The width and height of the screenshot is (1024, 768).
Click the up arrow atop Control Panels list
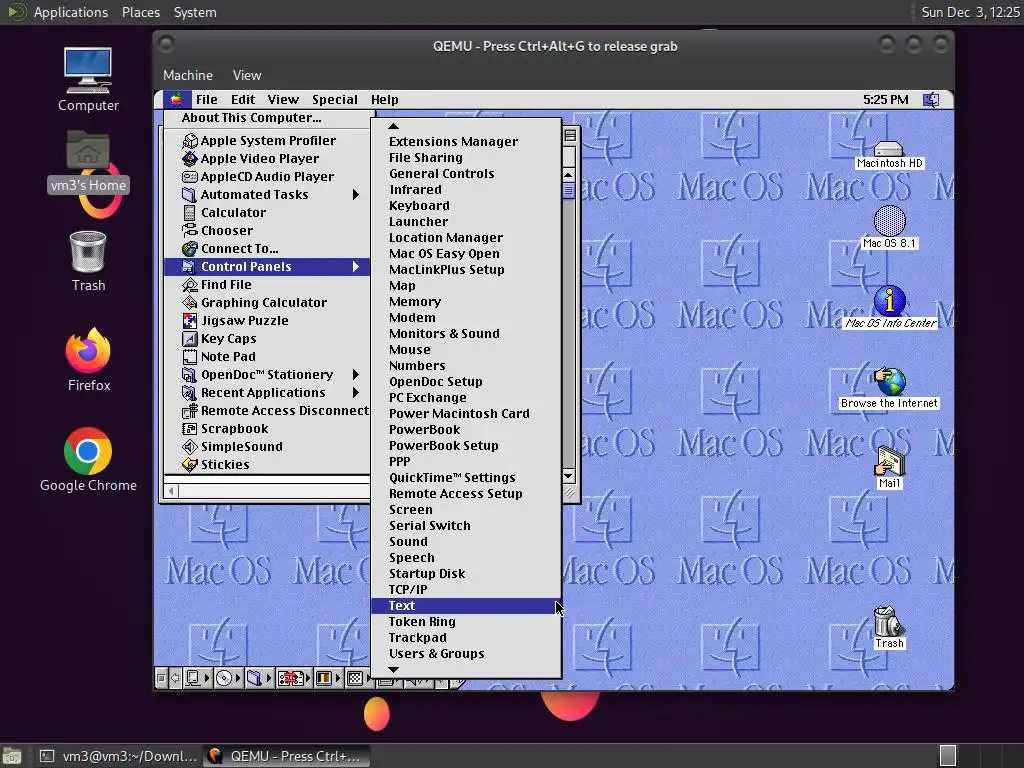pyautogui.click(x=393, y=126)
